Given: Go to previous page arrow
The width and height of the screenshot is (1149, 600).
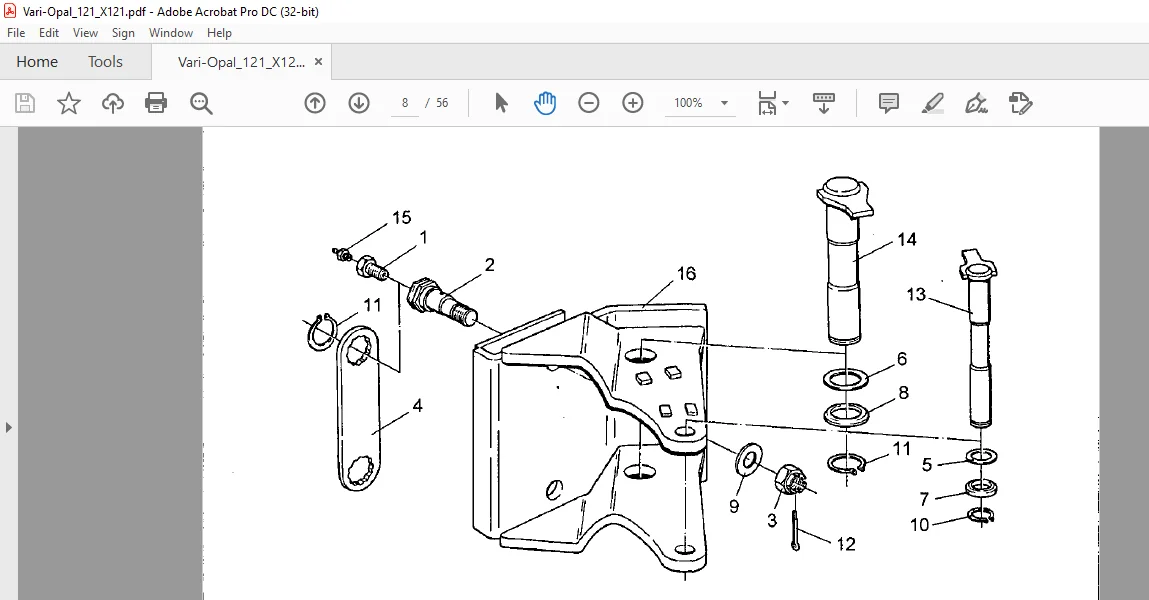Looking at the screenshot, I should pyautogui.click(x=315, y=103).
